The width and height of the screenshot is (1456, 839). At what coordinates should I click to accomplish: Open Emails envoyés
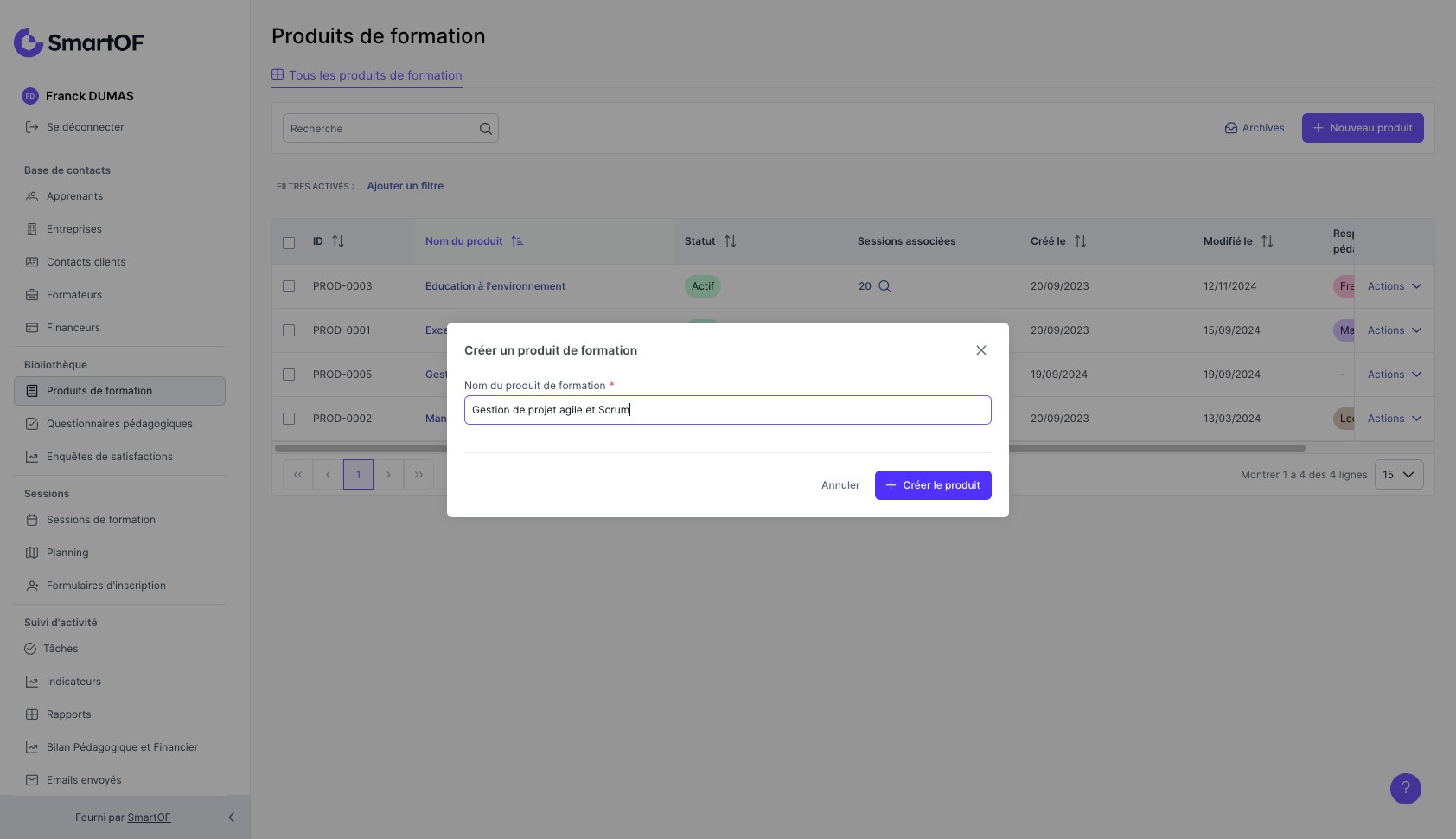pos(73,780)
